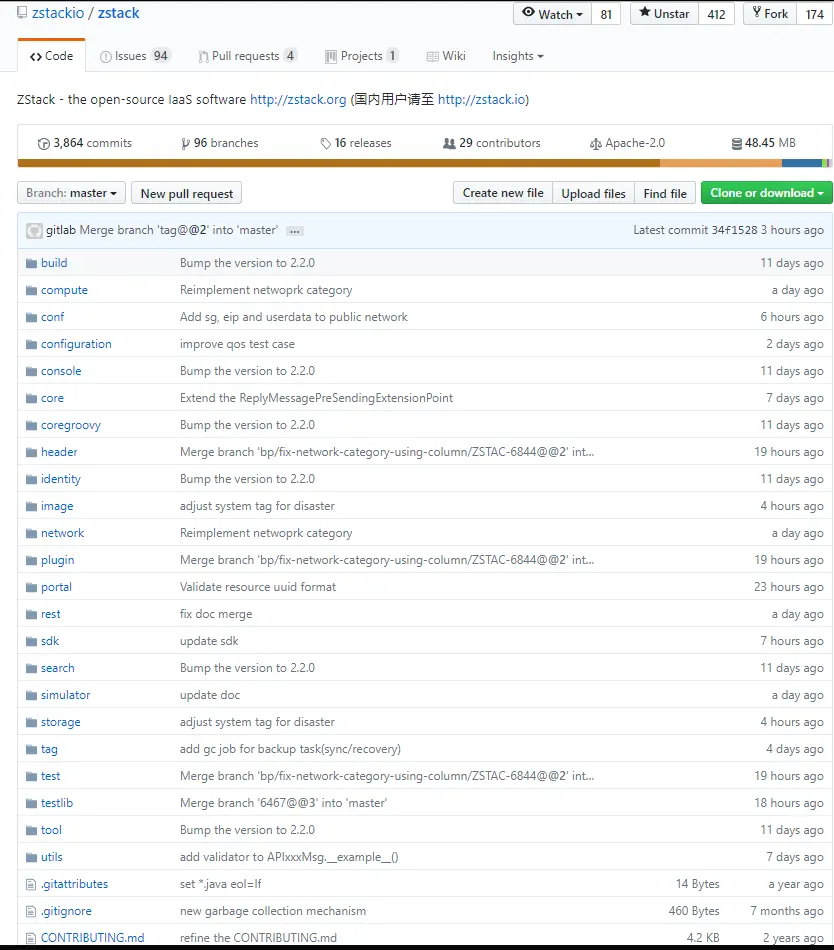This screenshot has height=950, width=834.
Task: Expand commit message ellipsis button
Action: coord(295,231)
